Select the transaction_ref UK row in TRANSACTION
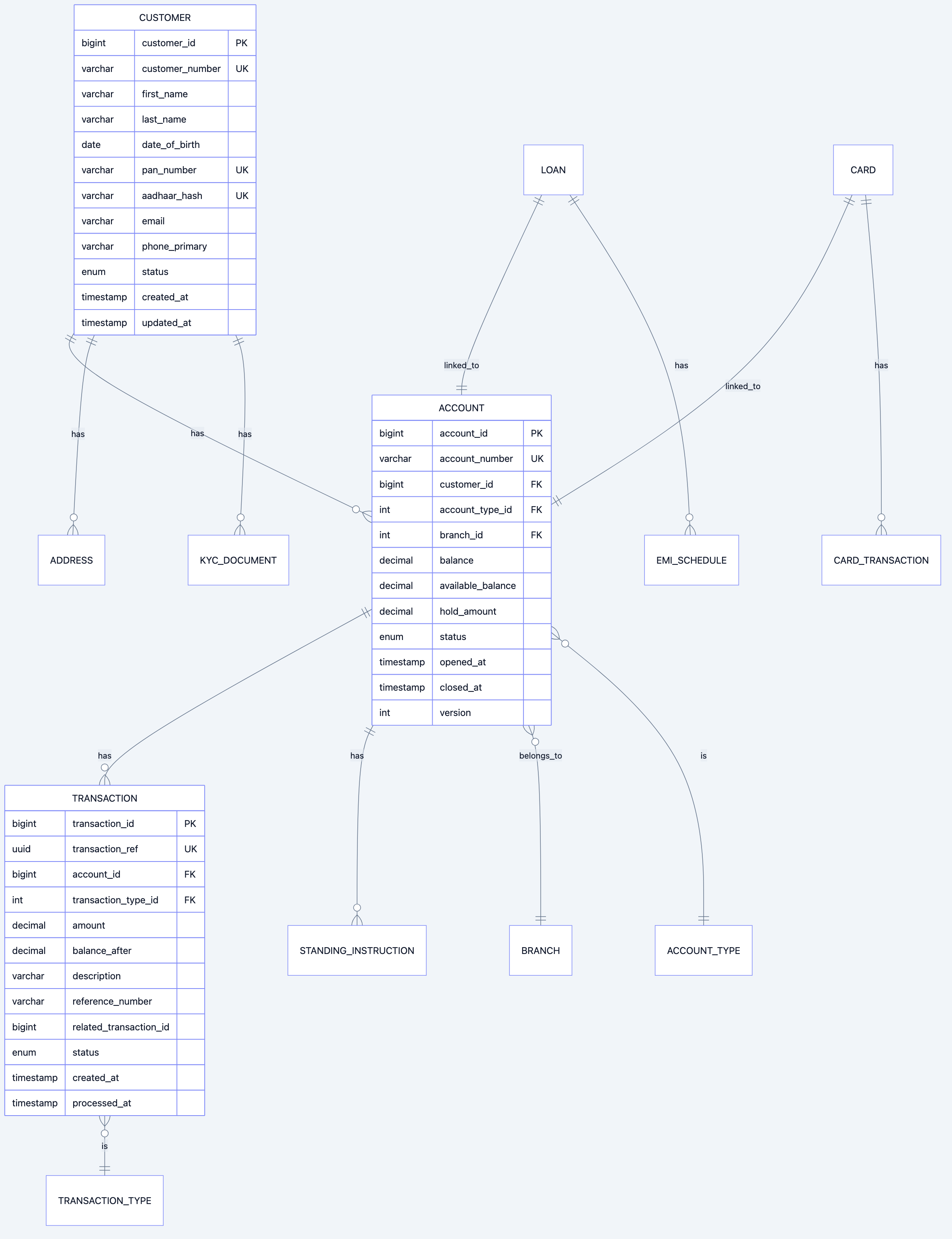 (105, 849)
